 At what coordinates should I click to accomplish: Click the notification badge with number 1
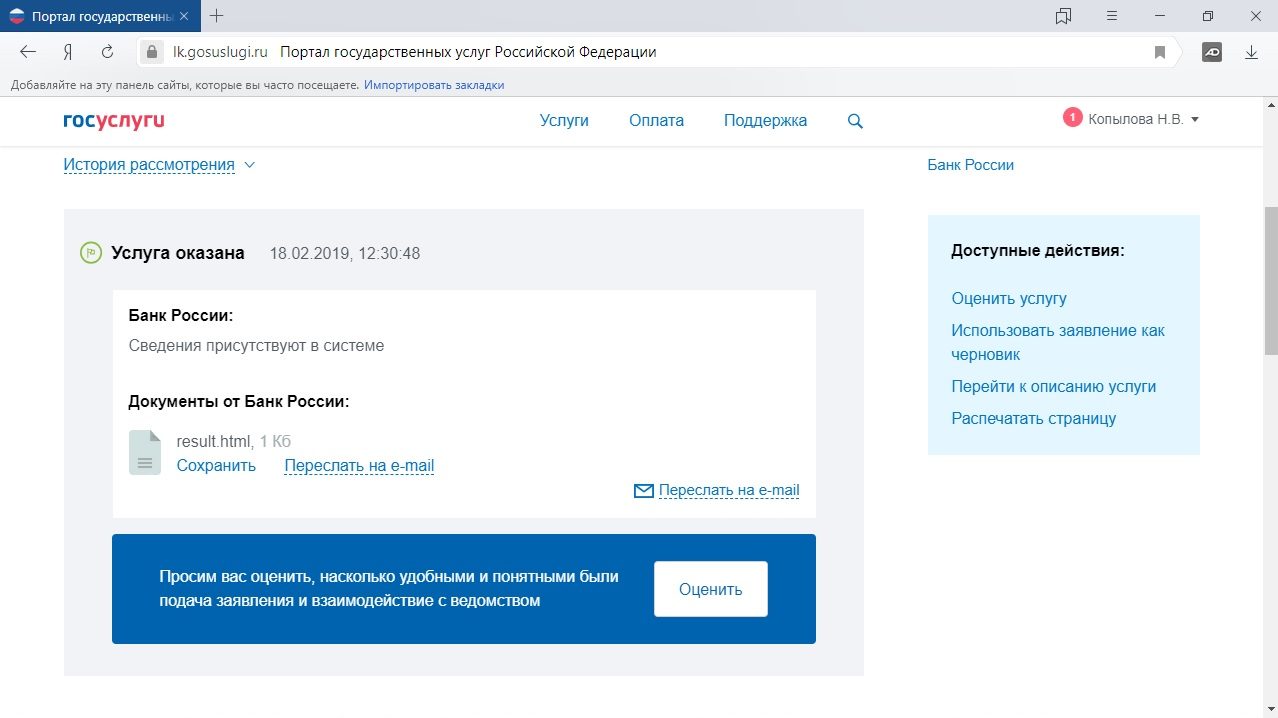(x=1072, y=118)
